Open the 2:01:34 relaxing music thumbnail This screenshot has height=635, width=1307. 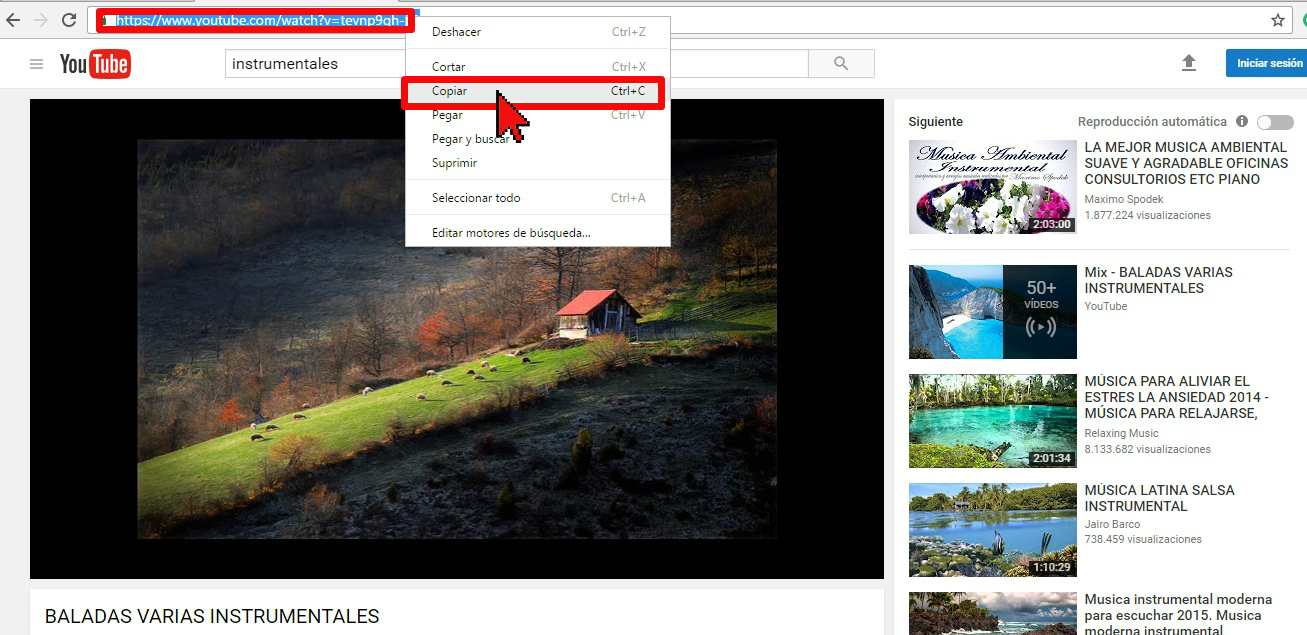(993, 421)
